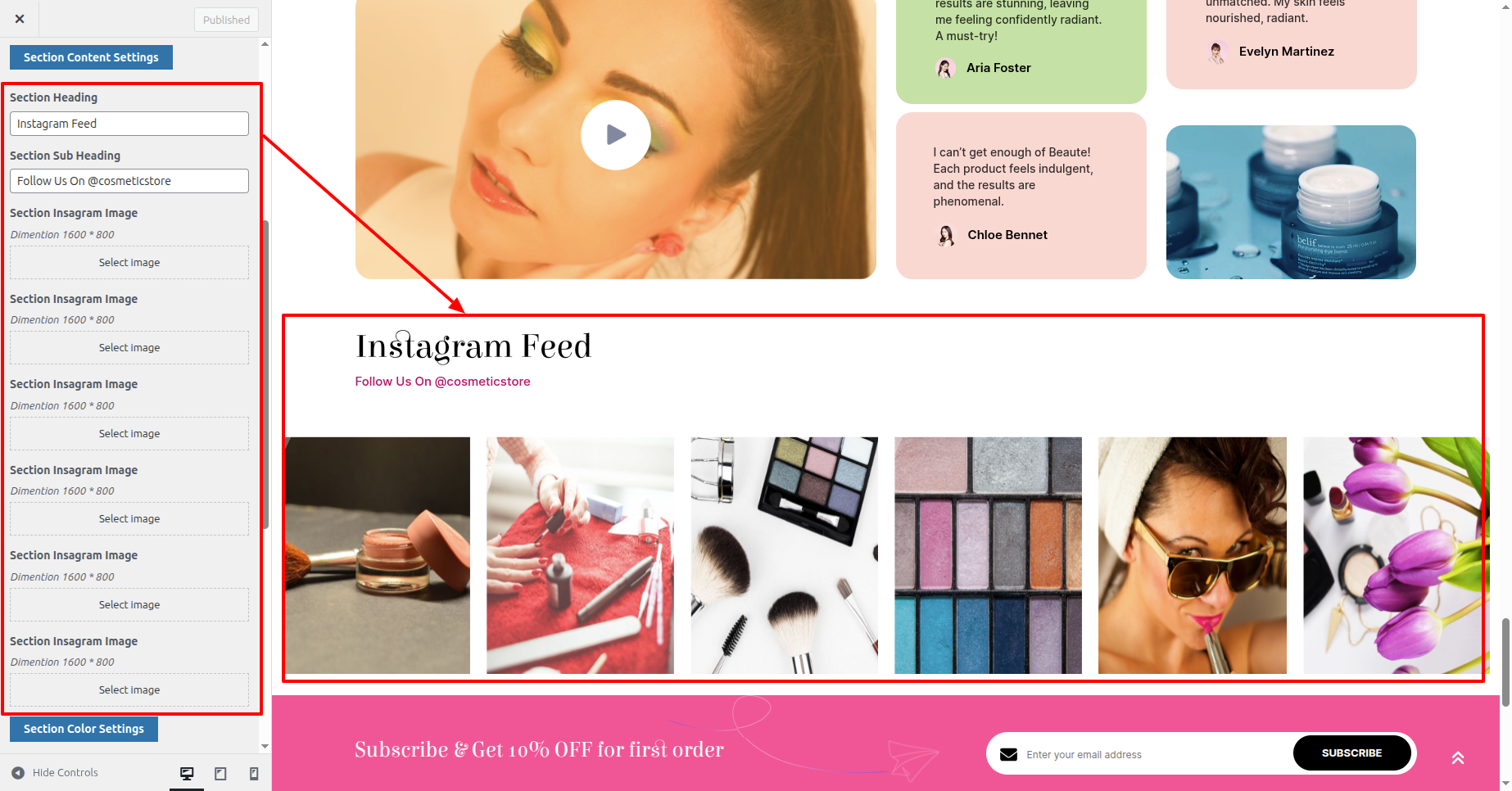
Task: Close the customizer with the X icon
Action: click(x=20, y=19)
